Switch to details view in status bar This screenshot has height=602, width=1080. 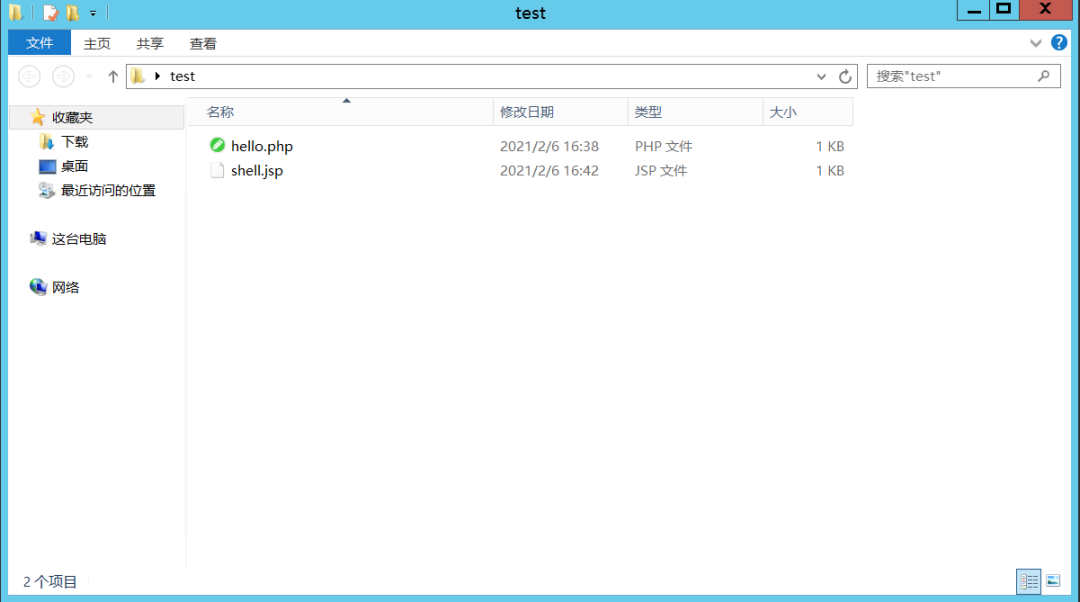[x=1029, y=581]
